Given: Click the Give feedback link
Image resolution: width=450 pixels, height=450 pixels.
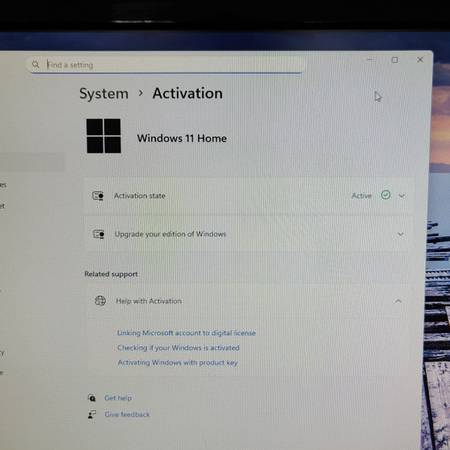Looking at the screenshot, I should point(127,414).
